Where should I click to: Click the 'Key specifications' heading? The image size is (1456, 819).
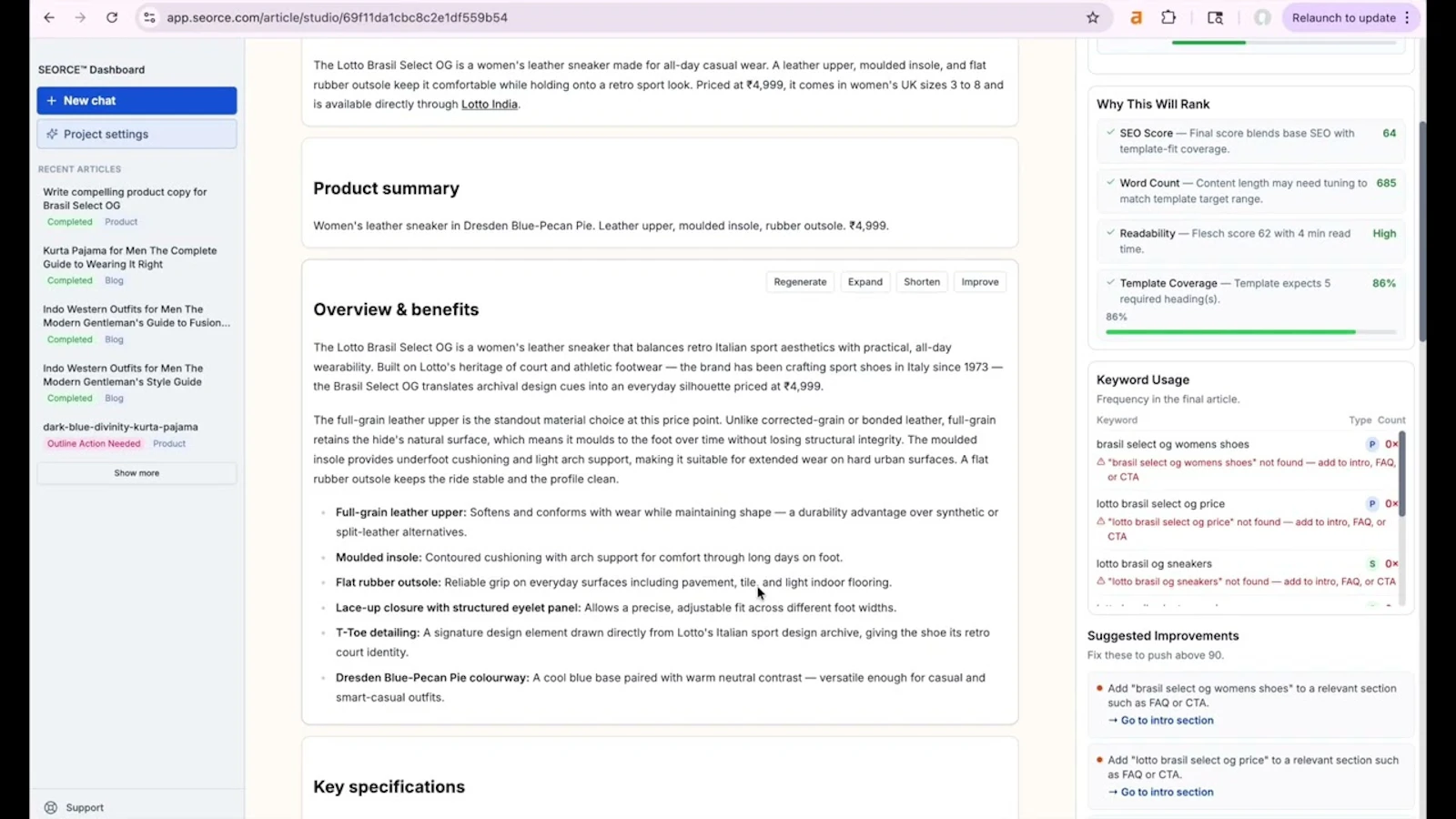click(x=389, y=786)
